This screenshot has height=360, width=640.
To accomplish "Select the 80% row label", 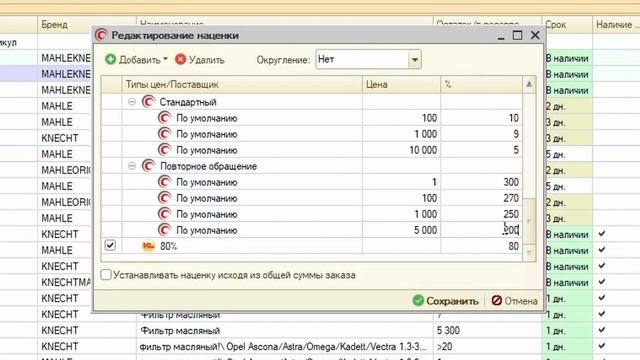I will [x=169, y=247].
